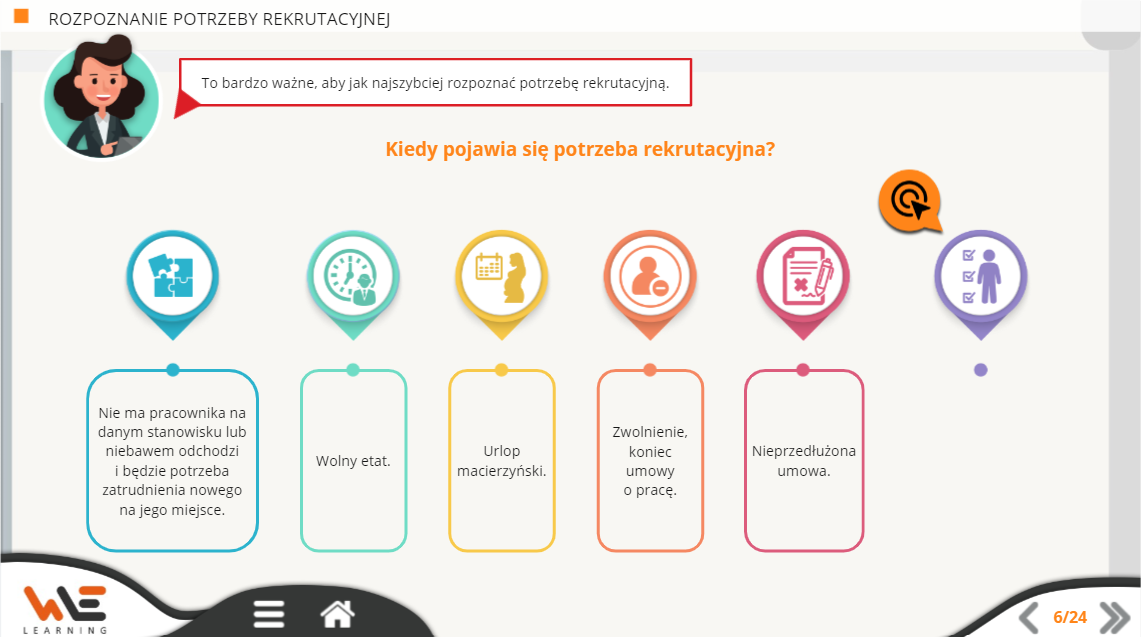Click heading 'Kiedy pojawia się potrzeba rekrutacyjna?'
Image resolution: width=1142 pixels, height=637 pixels.
click(580, 149)
